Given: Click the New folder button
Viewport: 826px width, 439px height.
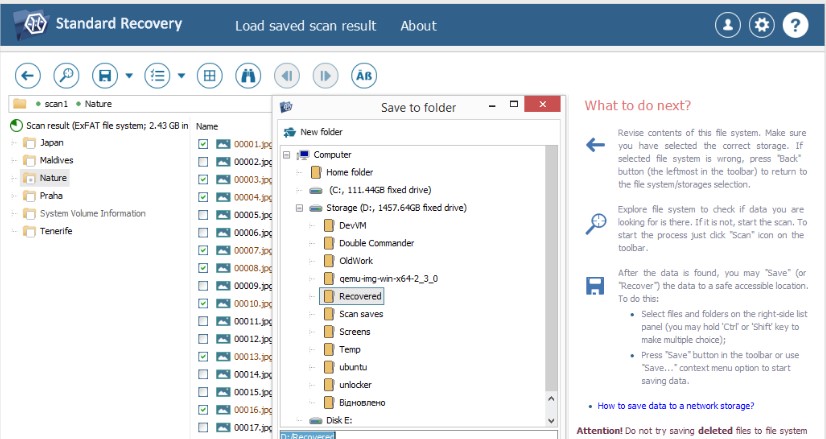Looking at the screenshot, I should pos(313,132).
